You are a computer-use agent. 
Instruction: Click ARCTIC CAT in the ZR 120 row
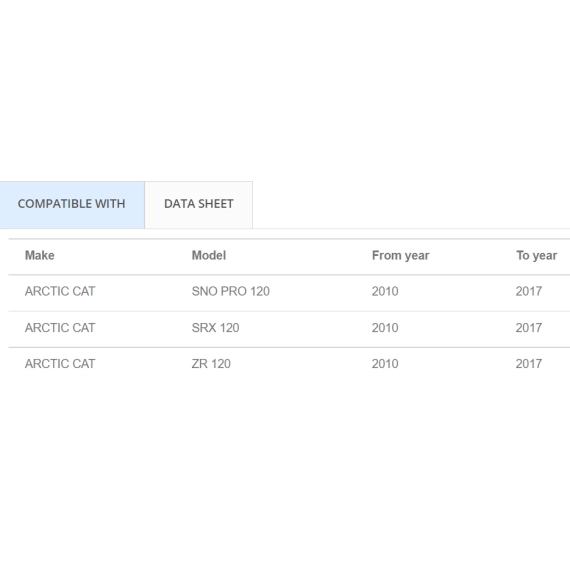(60, 364)
